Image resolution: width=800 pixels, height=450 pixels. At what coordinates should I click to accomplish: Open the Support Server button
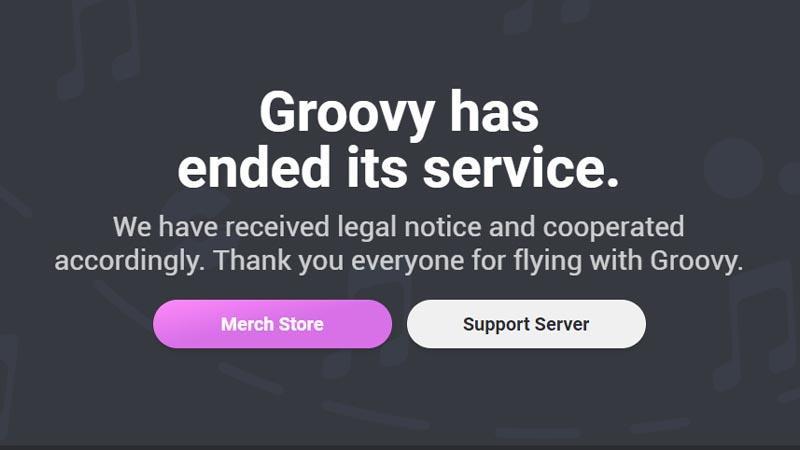526,324
